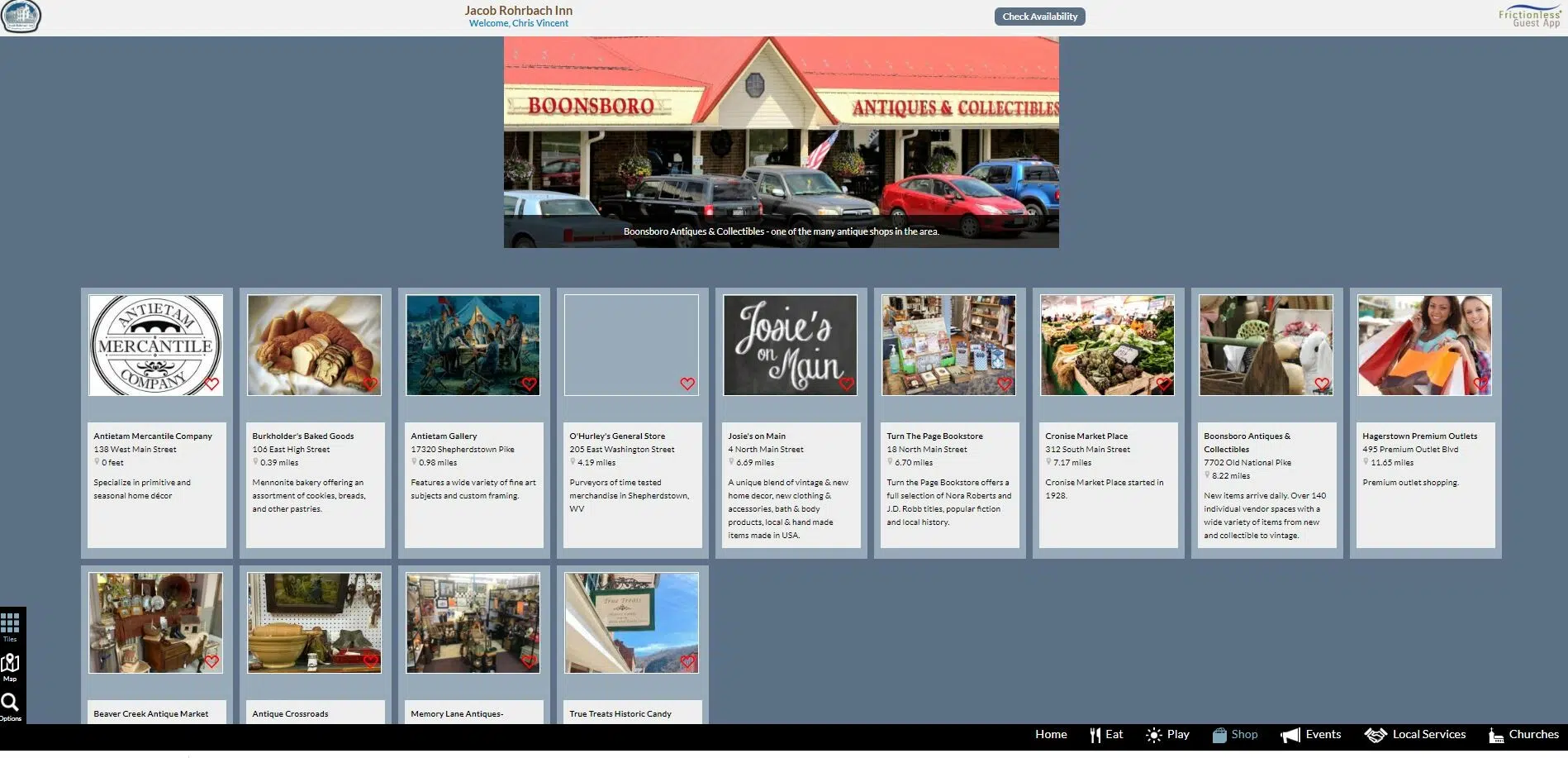Screen dimensions: 1568x758
Task: Open Burkholder's bread thumbnail image
Action: 314,345
